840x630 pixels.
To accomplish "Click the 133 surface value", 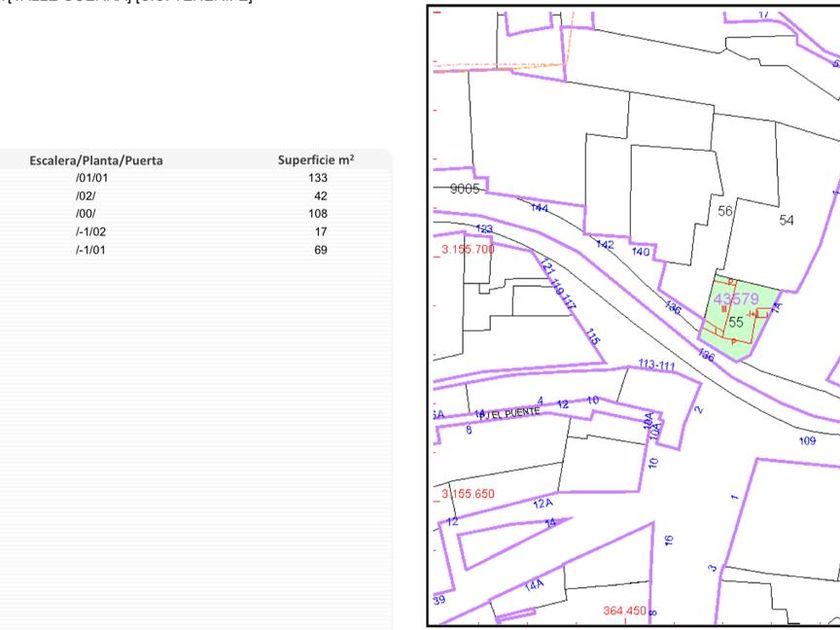I will (x=318, y=178).
